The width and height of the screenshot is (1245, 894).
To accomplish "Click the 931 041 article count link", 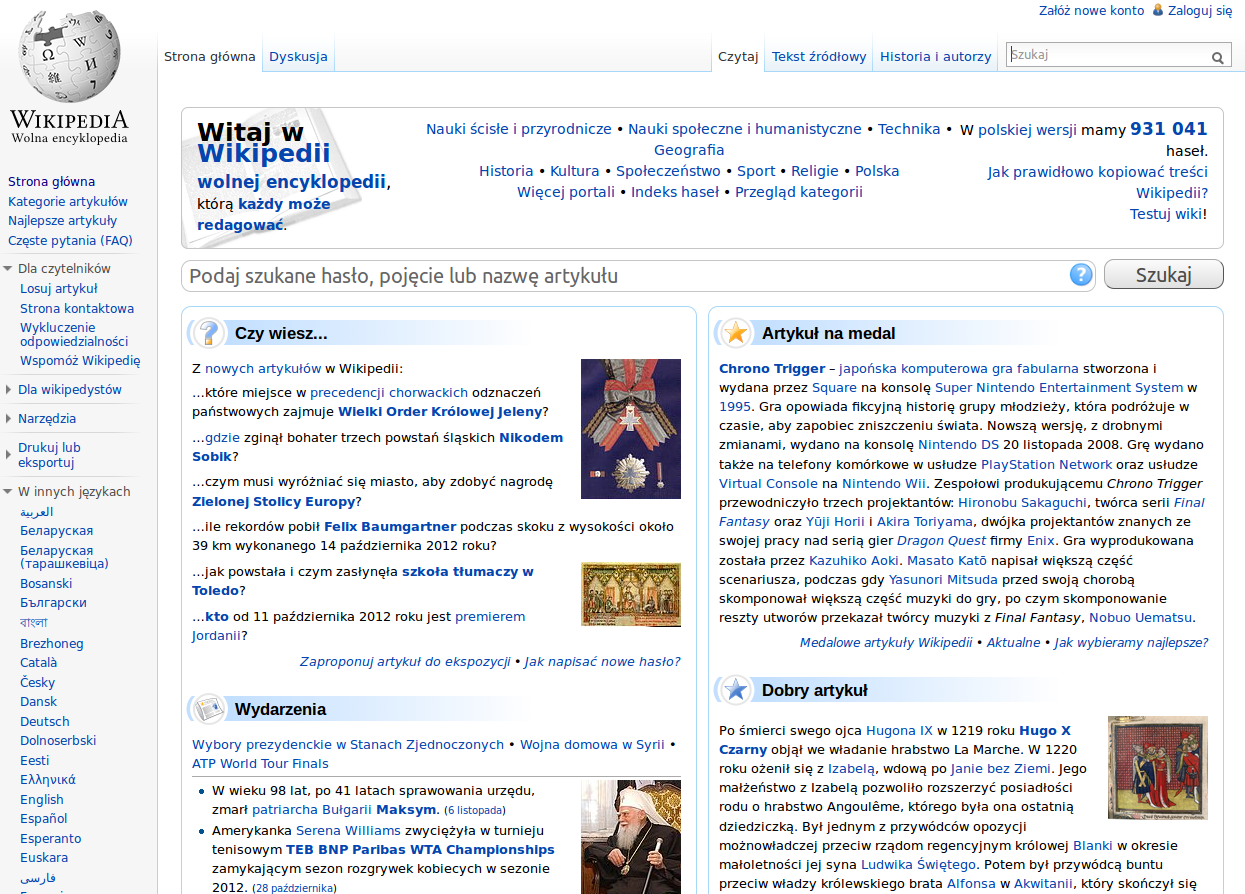I will (1169, 128).
